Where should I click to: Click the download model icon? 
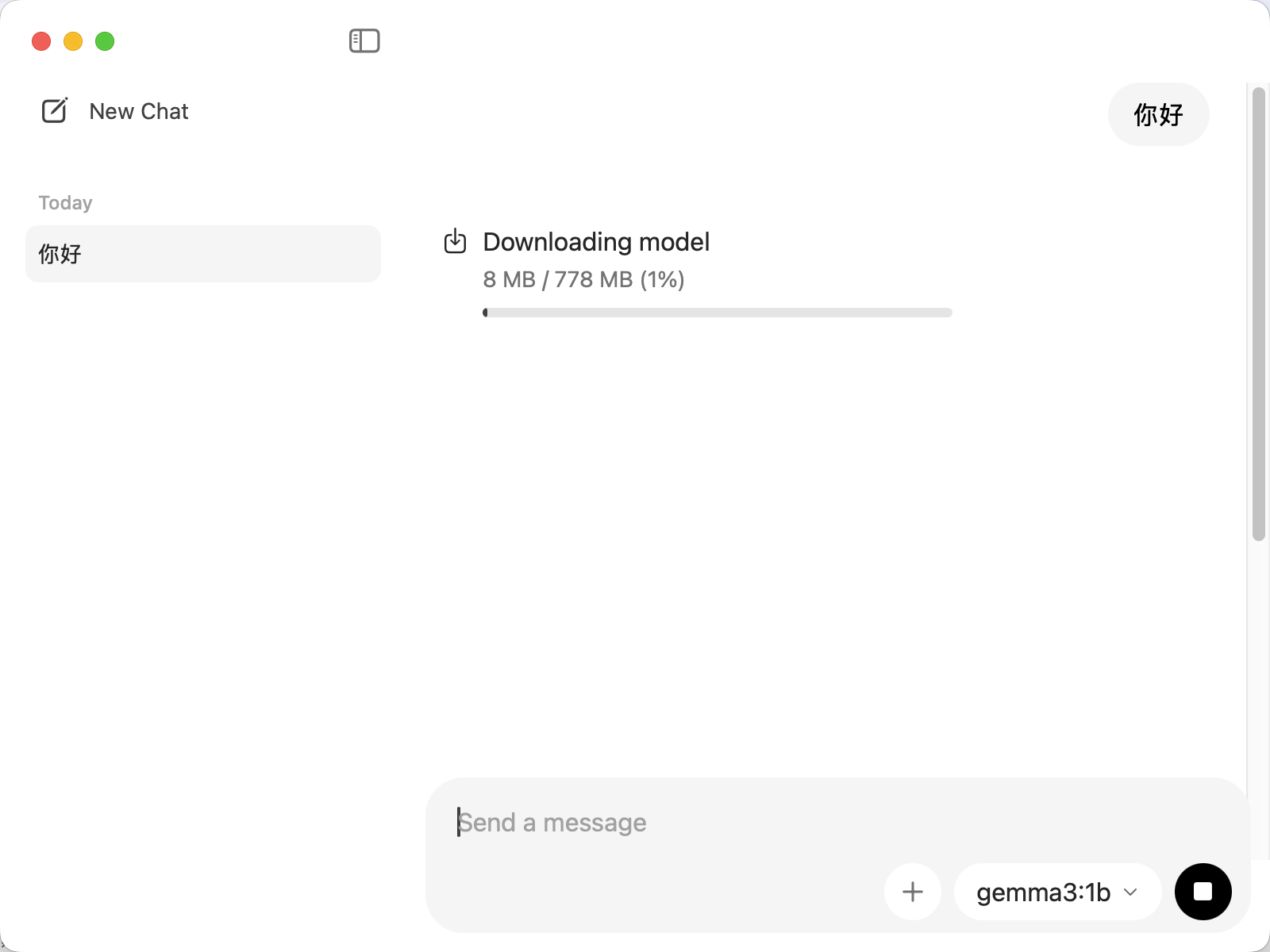[x=455, y=241]
